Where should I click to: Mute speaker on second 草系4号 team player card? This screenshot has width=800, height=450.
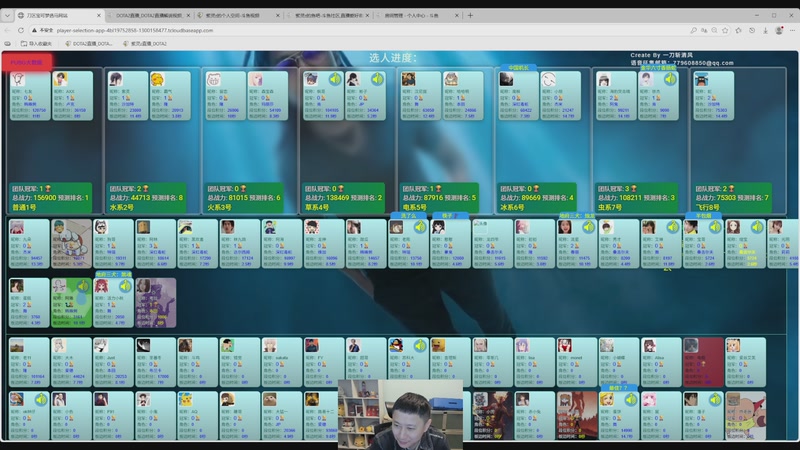point(377,79)
